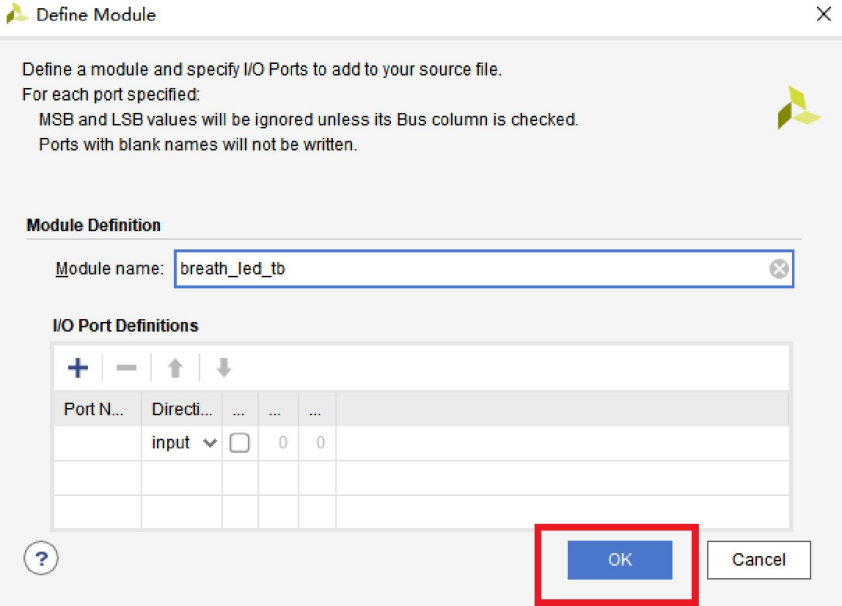
Task: Move the port down with down arrow
Action: (224, 368)
